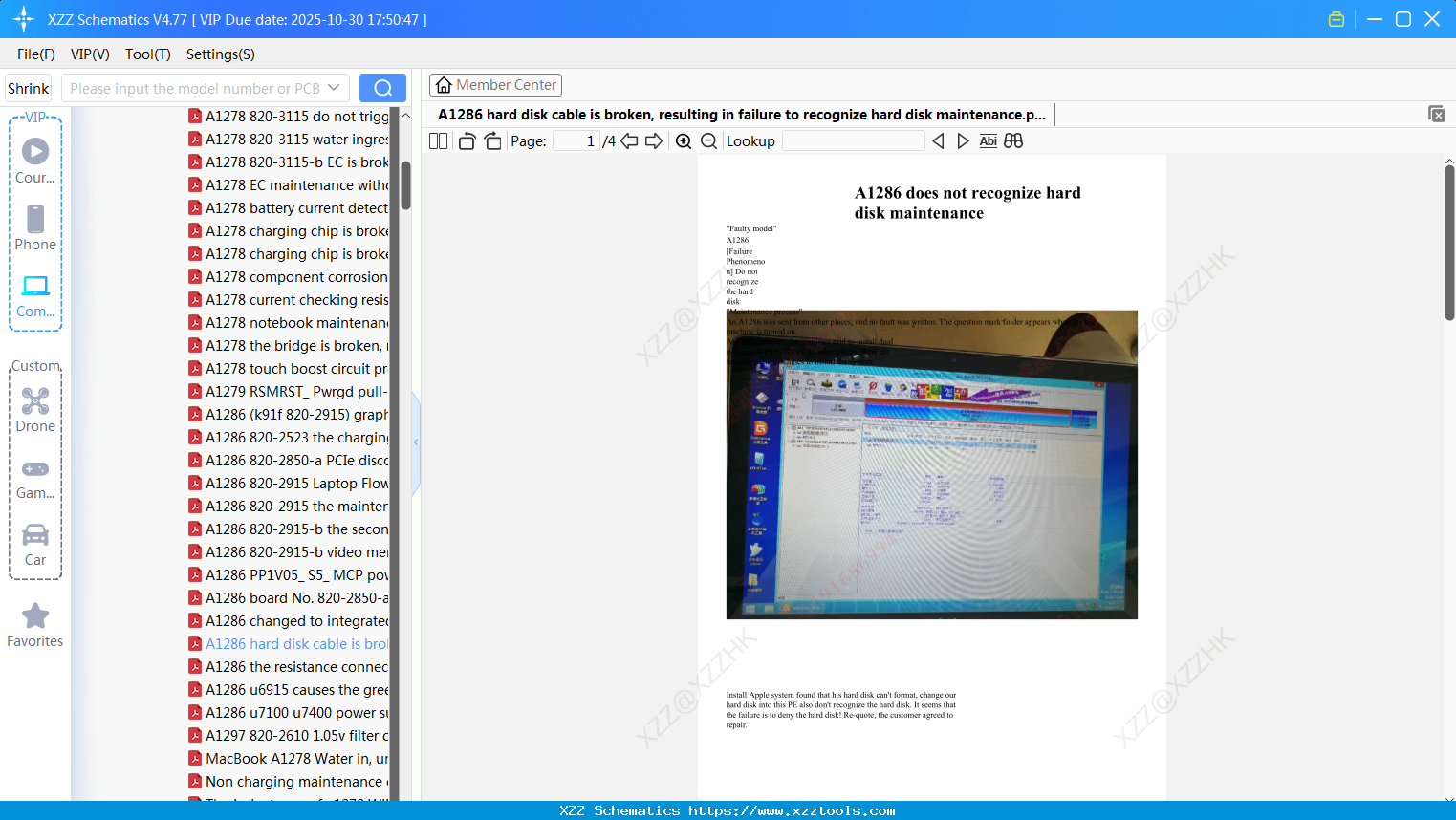Switch to two-page layout view

(438, 140)
